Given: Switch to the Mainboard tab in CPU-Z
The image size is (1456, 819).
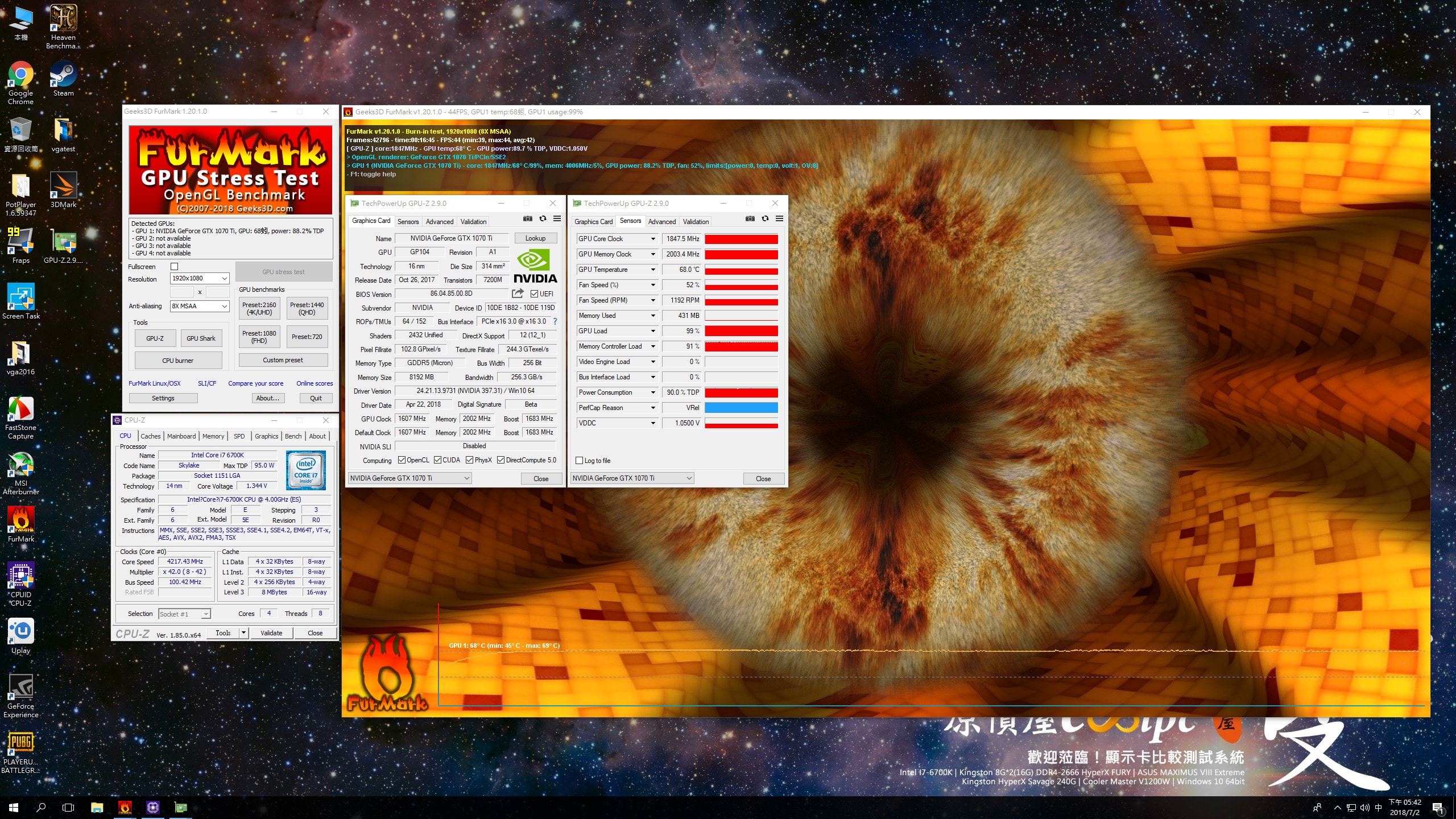Looking at the screenshot, I should point(181,436).
